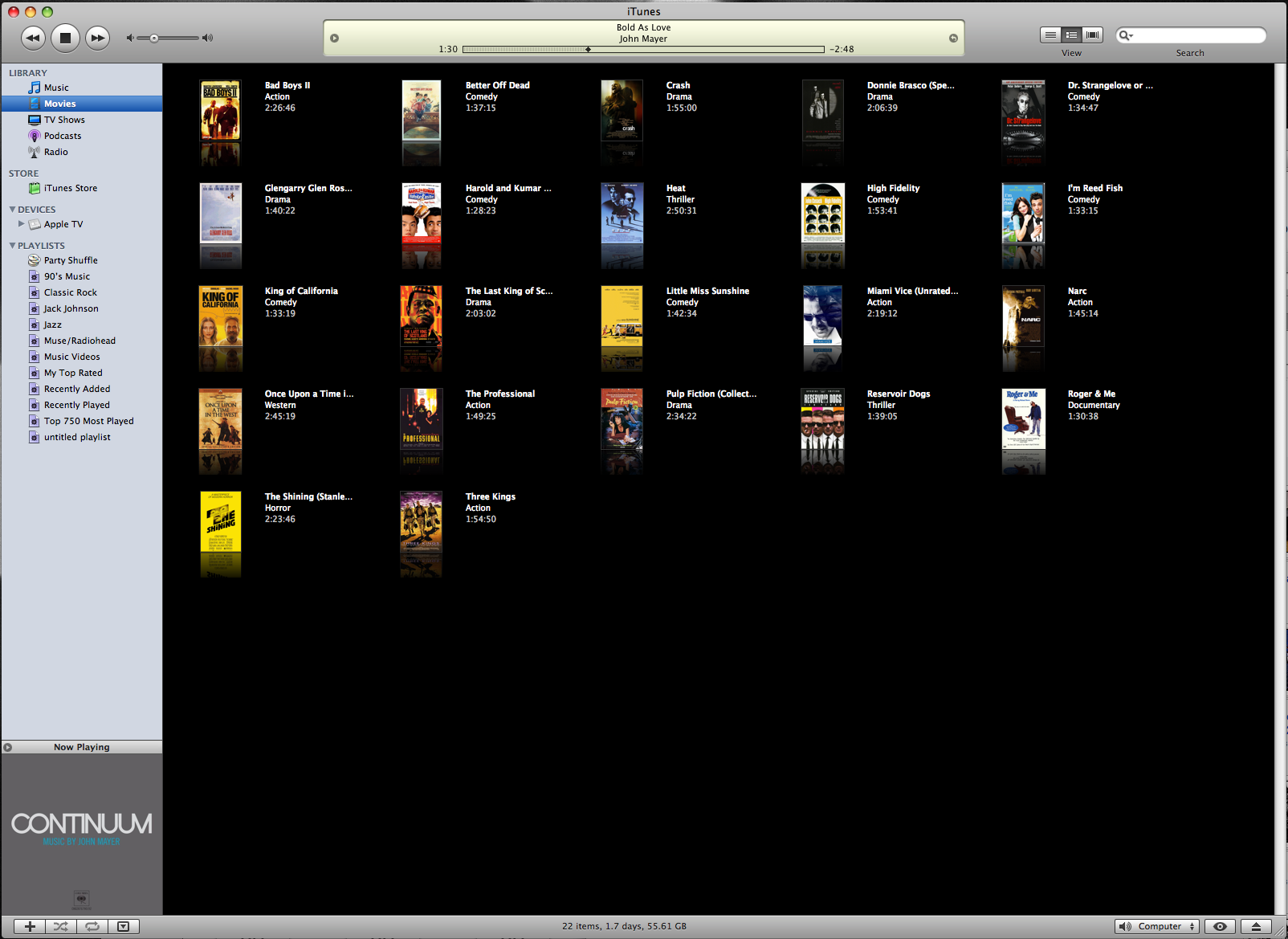Viewport: 1288px width, 939px height.
Task: Focus the Search input field
Action: click(1191, 35)
